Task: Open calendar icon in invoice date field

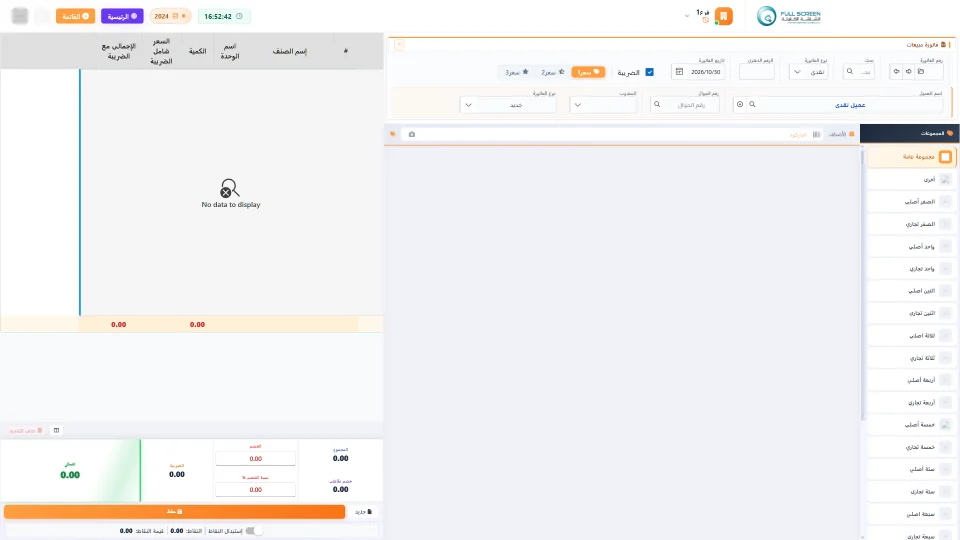Action: click(679, 72)
